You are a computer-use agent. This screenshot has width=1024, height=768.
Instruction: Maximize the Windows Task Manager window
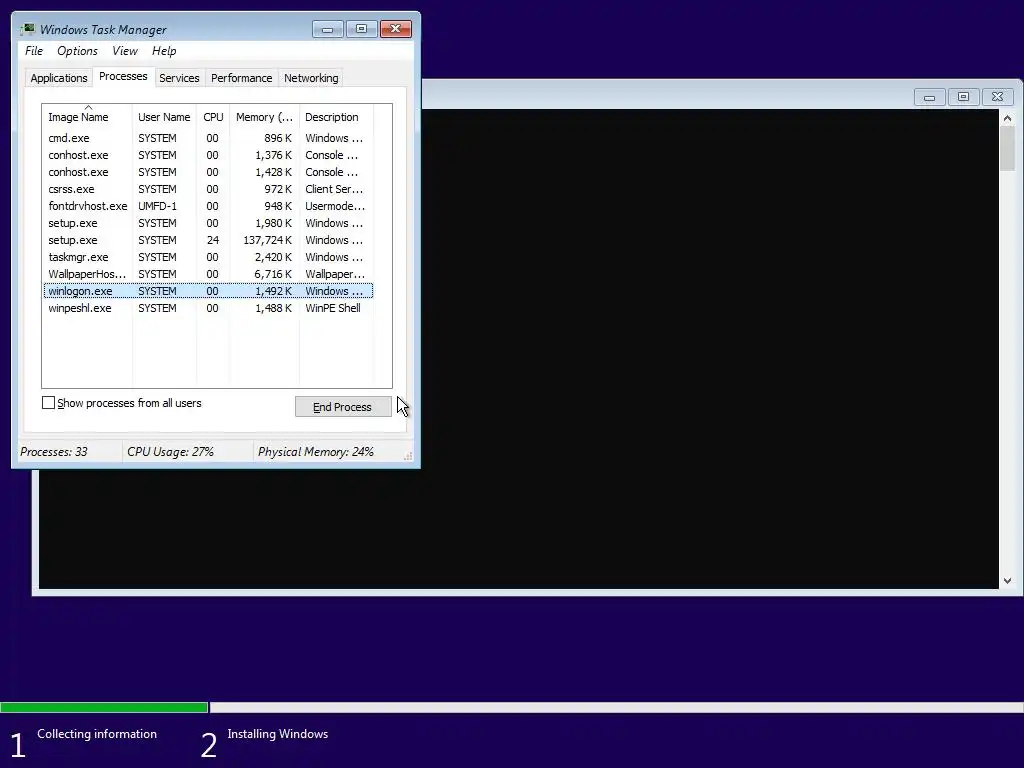click(x=361, y=29)
